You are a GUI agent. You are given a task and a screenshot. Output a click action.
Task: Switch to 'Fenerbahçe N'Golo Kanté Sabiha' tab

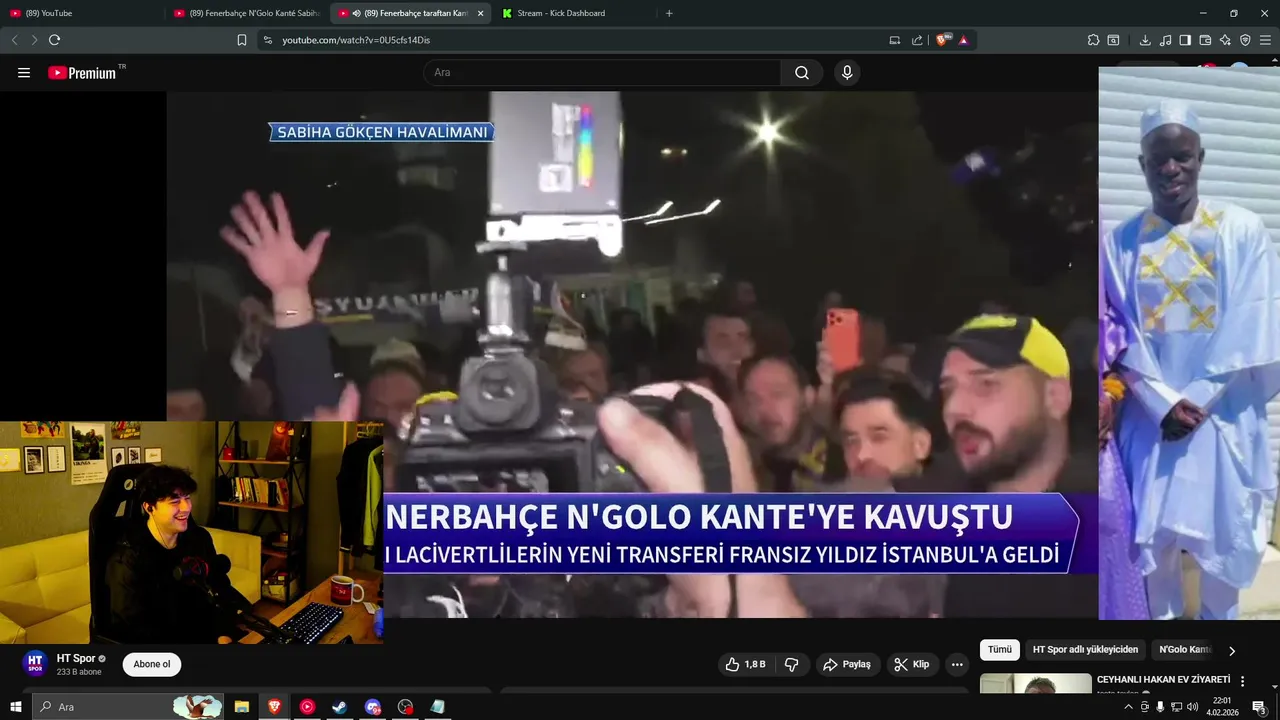tap(246, 13)
